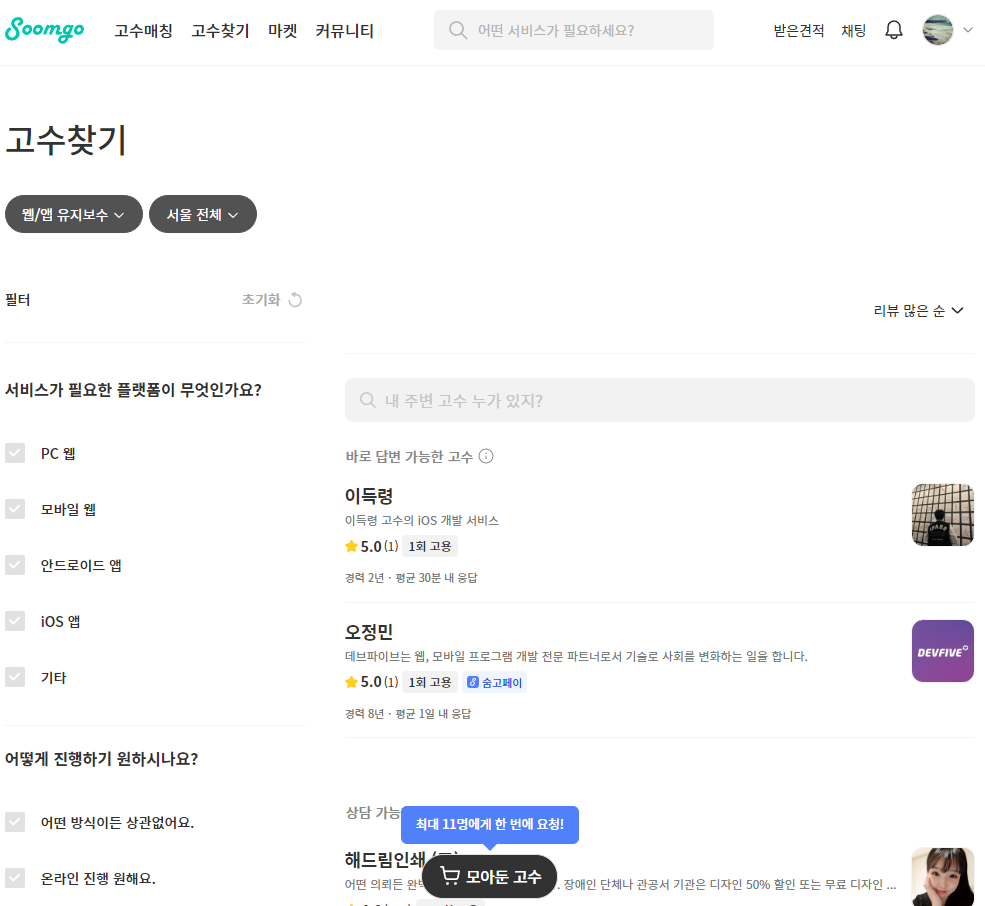Check the PC 웹 platform checkbox
The height and width of the screenshot is (906, 985).
click(15, 453)
